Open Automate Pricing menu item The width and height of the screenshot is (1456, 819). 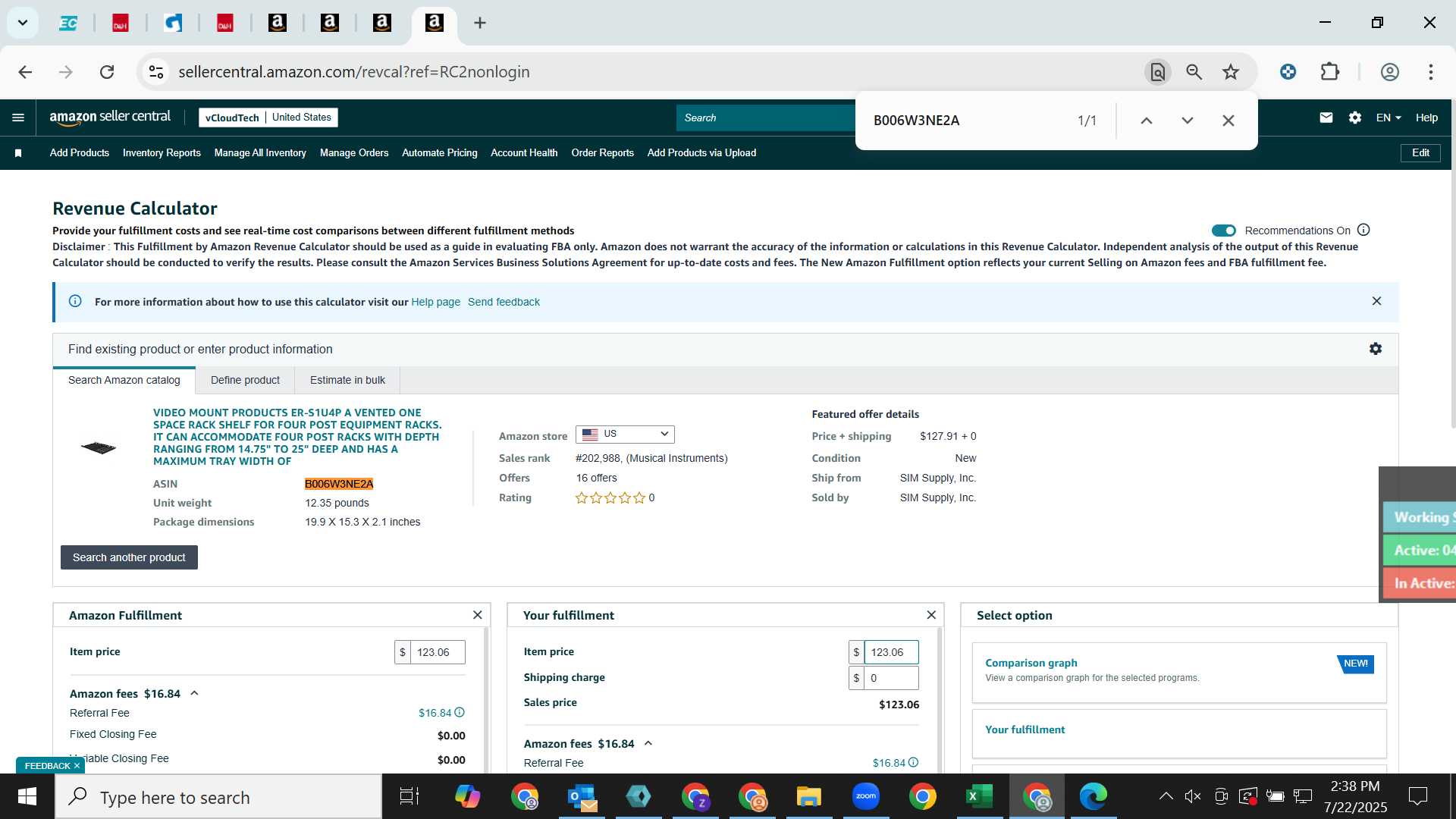[x=440, y=152]
